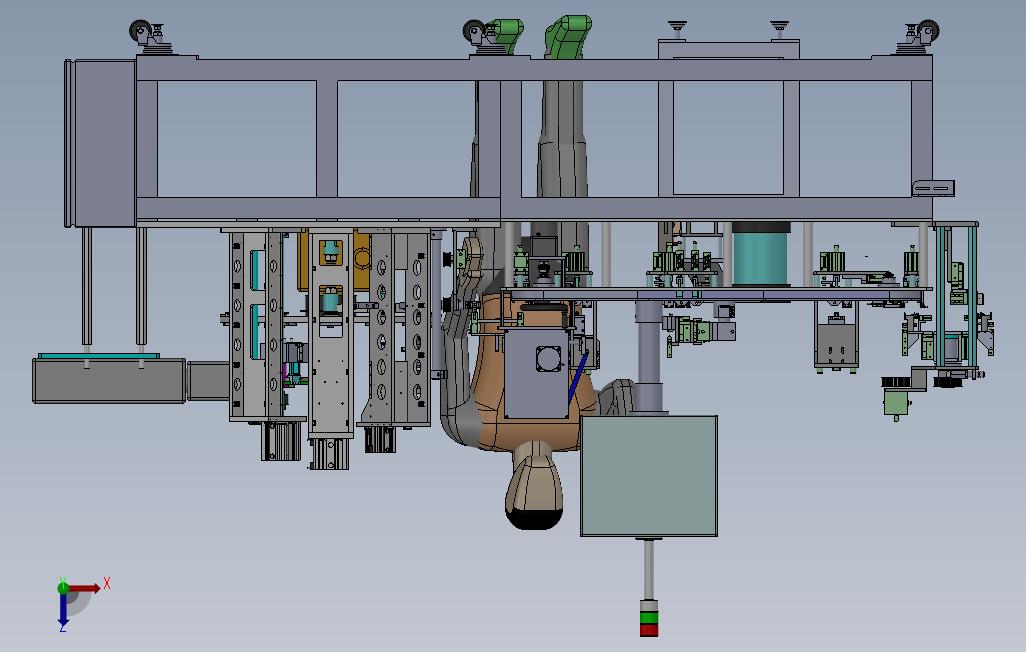The width and height of the screenshot is (1026, 652).
Task: Select the green segment of the stack light
Action: pyautogui.click(x=648, y=617)
